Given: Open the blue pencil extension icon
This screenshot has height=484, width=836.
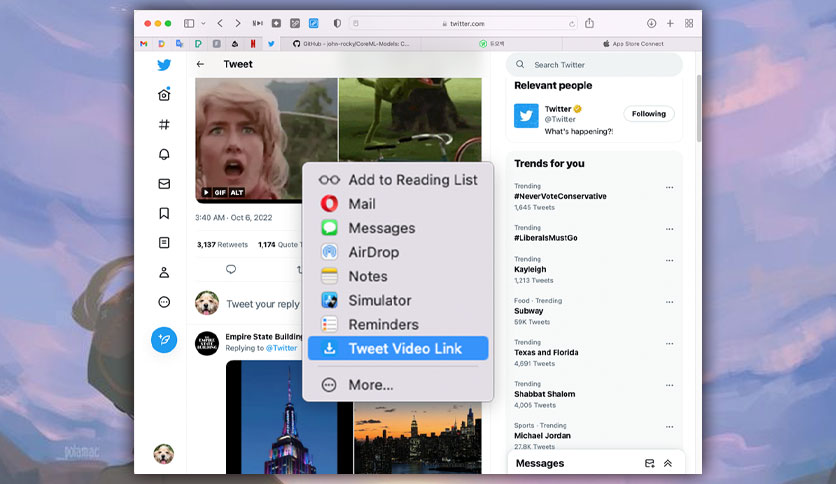Looking at the screenshot, I should (x=314, y=23).
